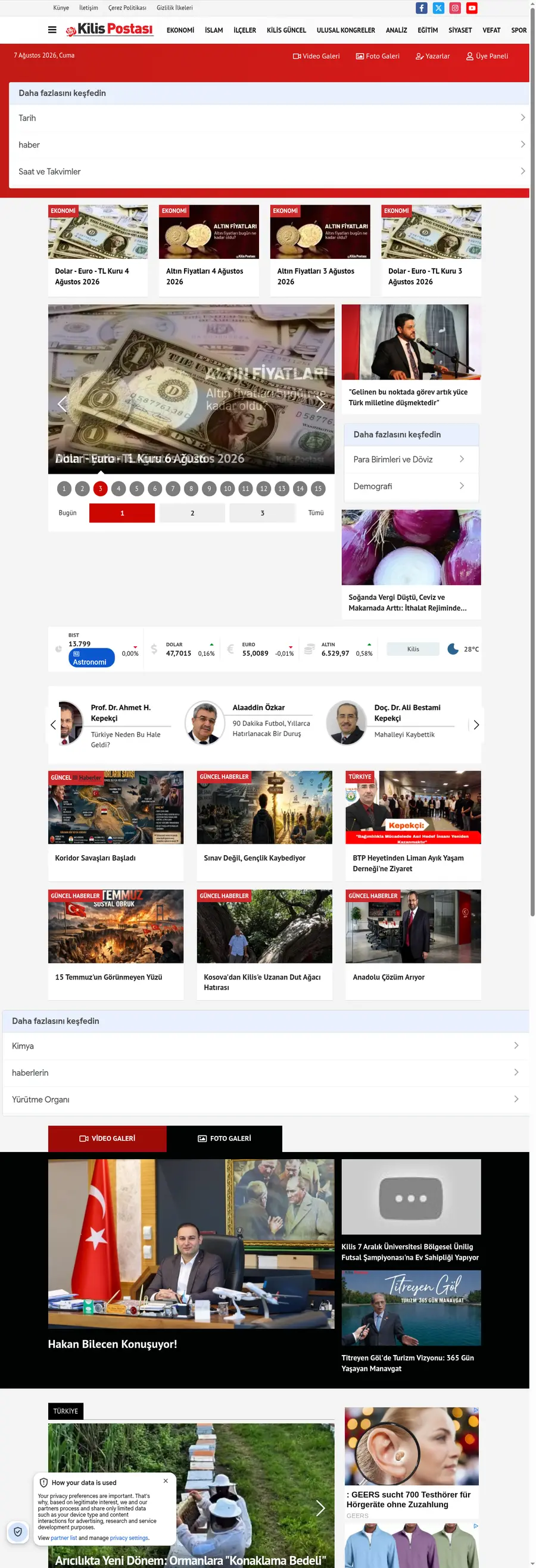Open the YouTube social icon

(x=472, y=8)
